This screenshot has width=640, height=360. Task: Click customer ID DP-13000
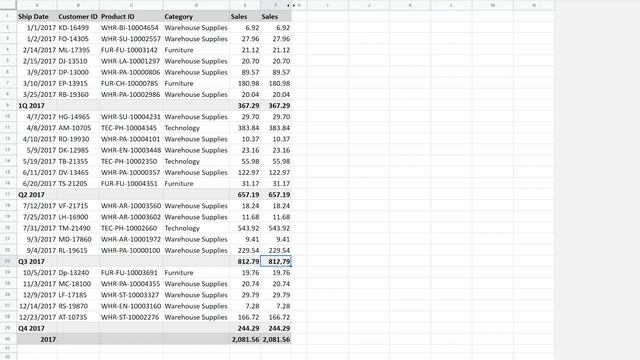pos(73,72)
